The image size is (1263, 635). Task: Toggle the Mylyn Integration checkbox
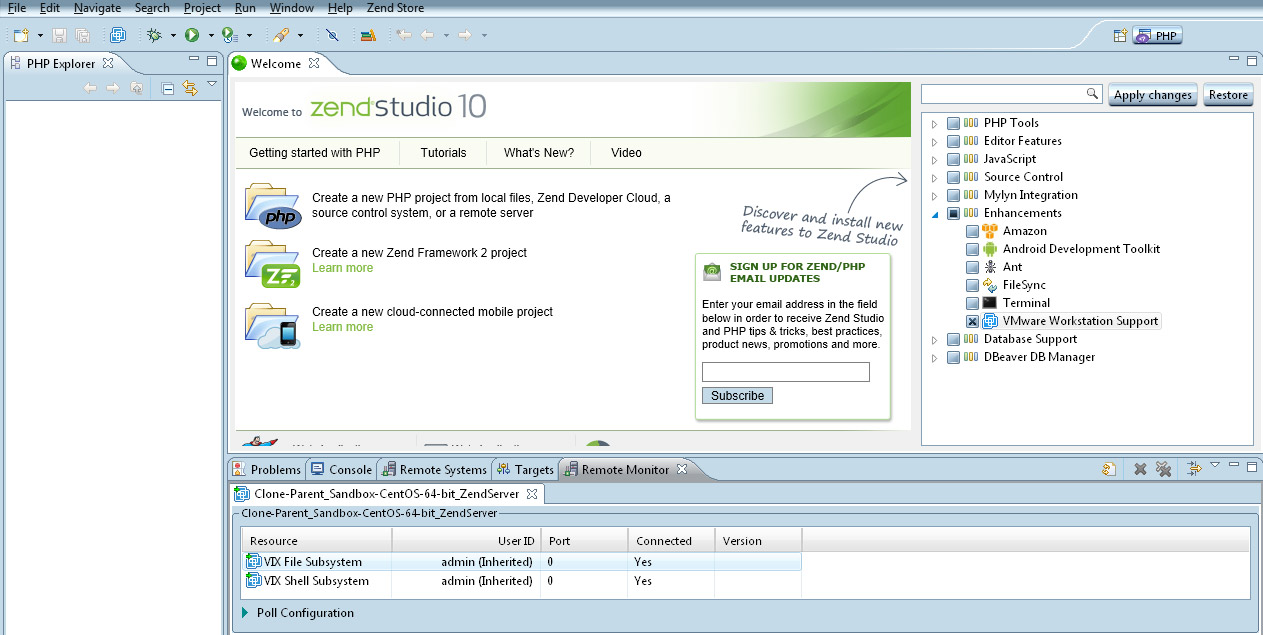coord(953,196)
